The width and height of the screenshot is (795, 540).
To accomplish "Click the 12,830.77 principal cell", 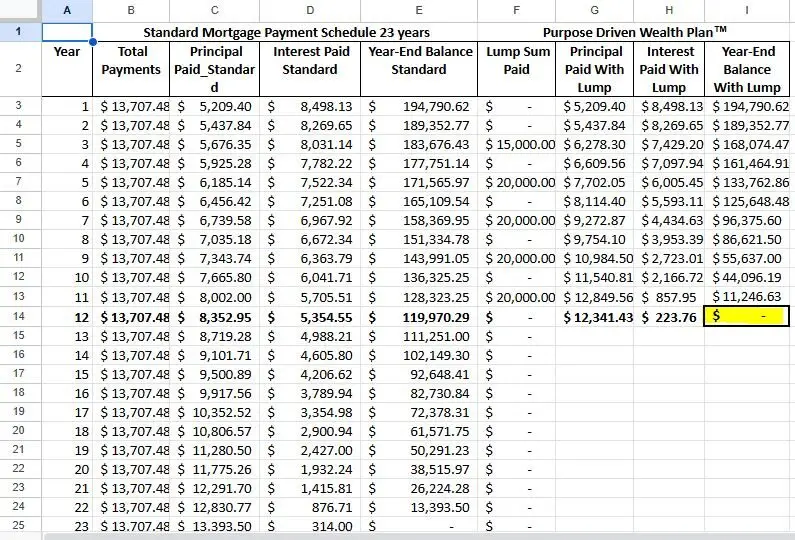I will pos(214,507).
